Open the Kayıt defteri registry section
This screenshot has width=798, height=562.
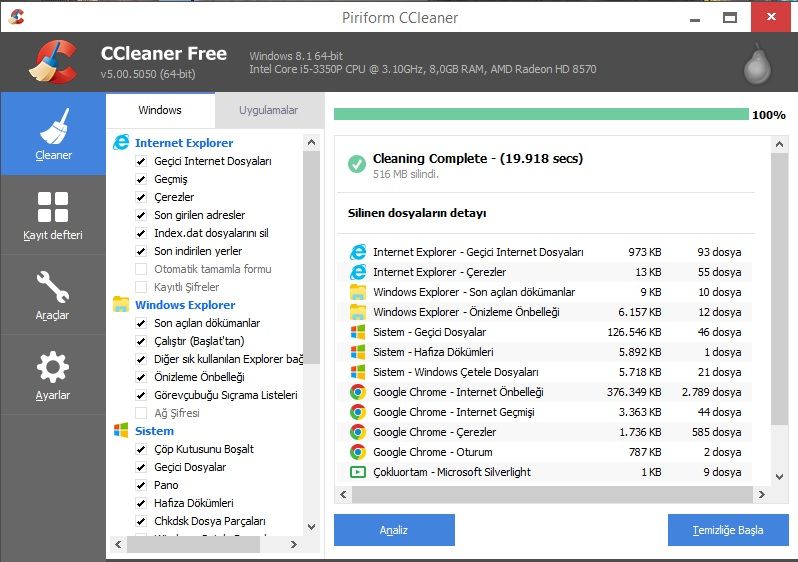[53, 215]
